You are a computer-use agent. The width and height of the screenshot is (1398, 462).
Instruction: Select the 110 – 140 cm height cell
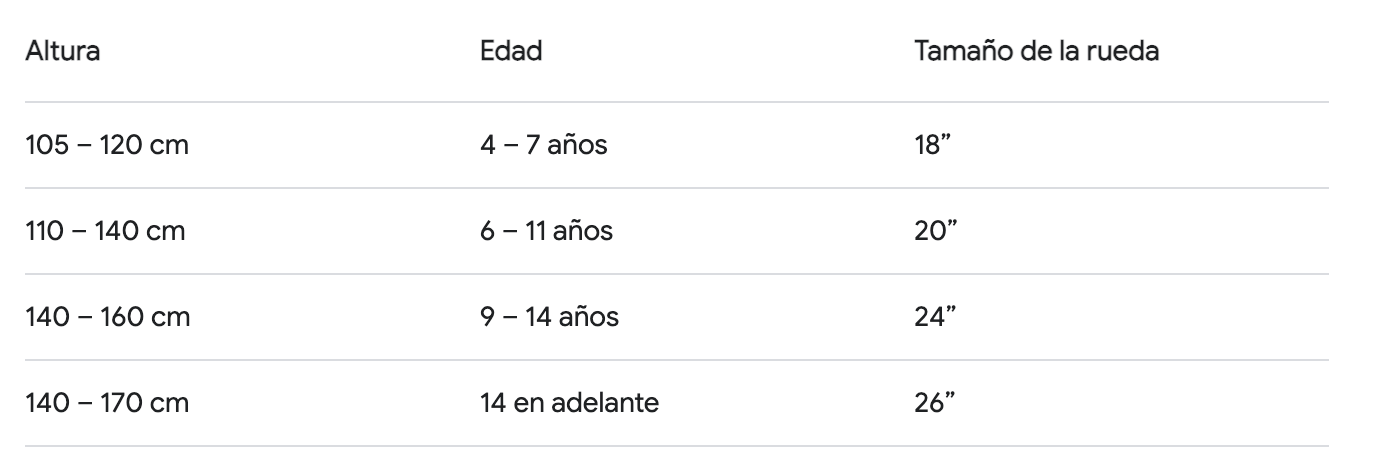coord(106,232)
